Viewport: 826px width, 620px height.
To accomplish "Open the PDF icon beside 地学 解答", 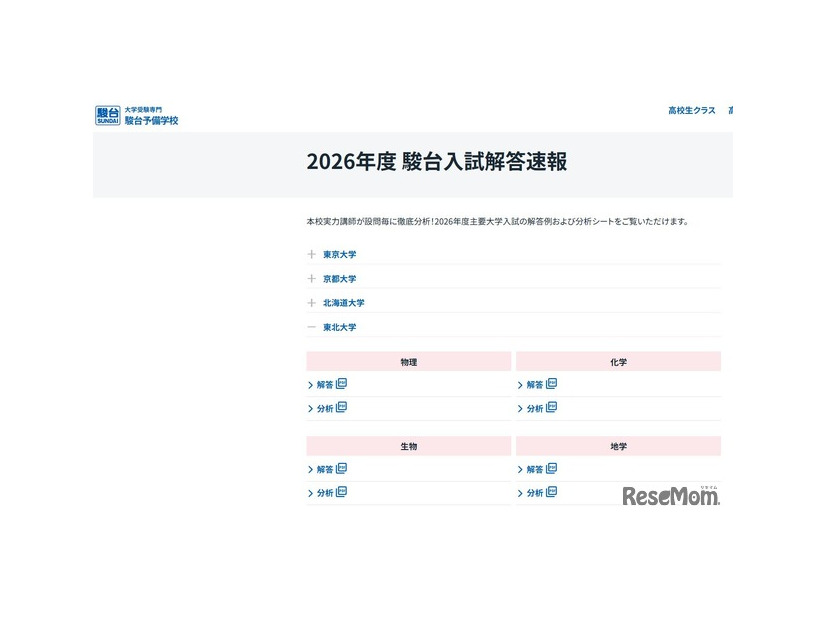I will 551,468.
